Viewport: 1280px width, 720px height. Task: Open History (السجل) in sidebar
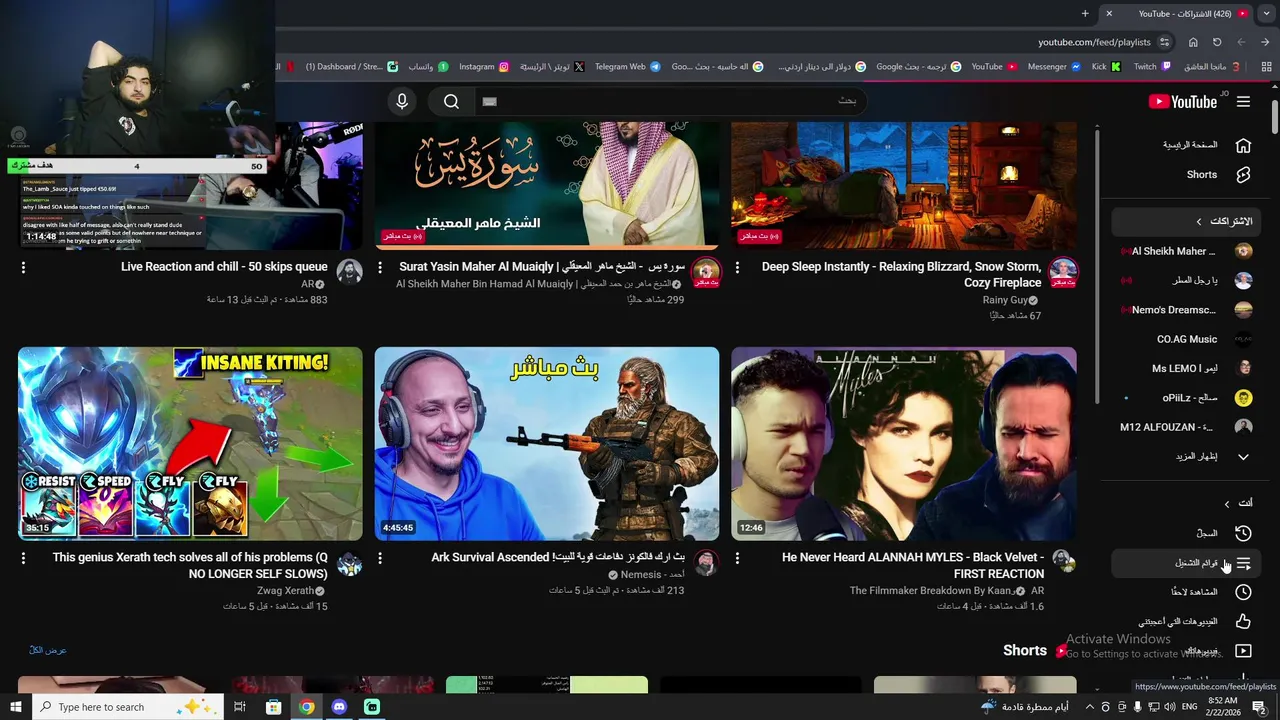[x=1186, y=533]
